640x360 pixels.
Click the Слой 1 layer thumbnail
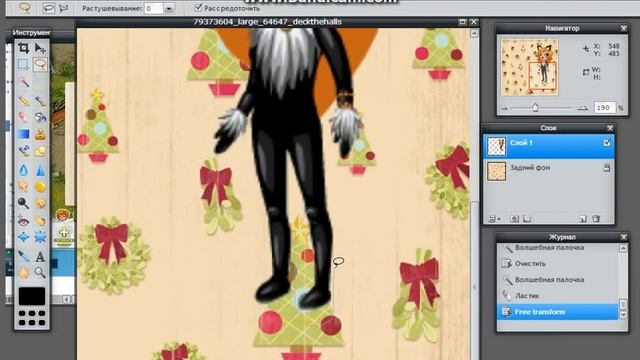point(497,146)
